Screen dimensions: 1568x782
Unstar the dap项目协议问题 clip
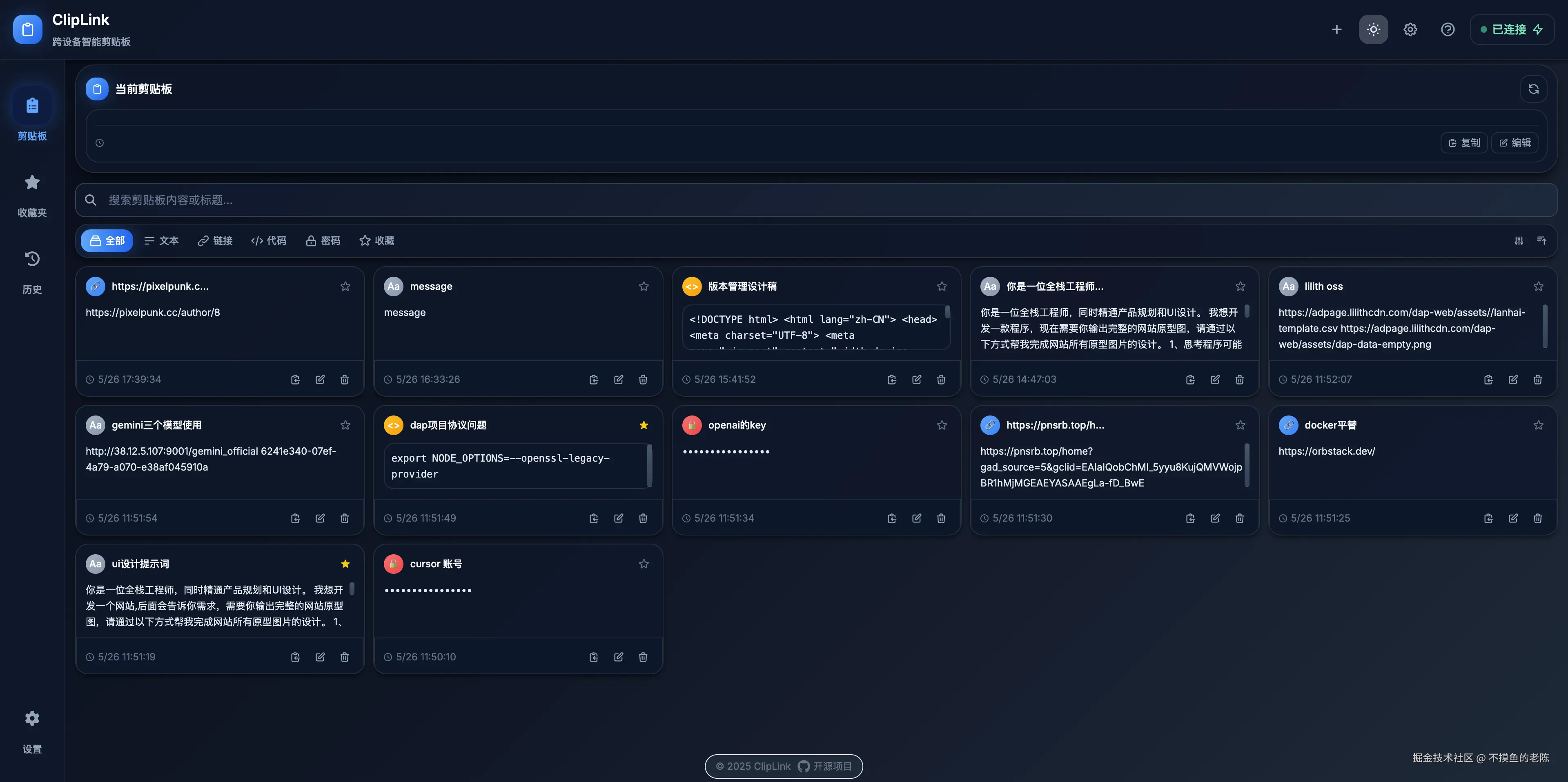tap(644, 425)
